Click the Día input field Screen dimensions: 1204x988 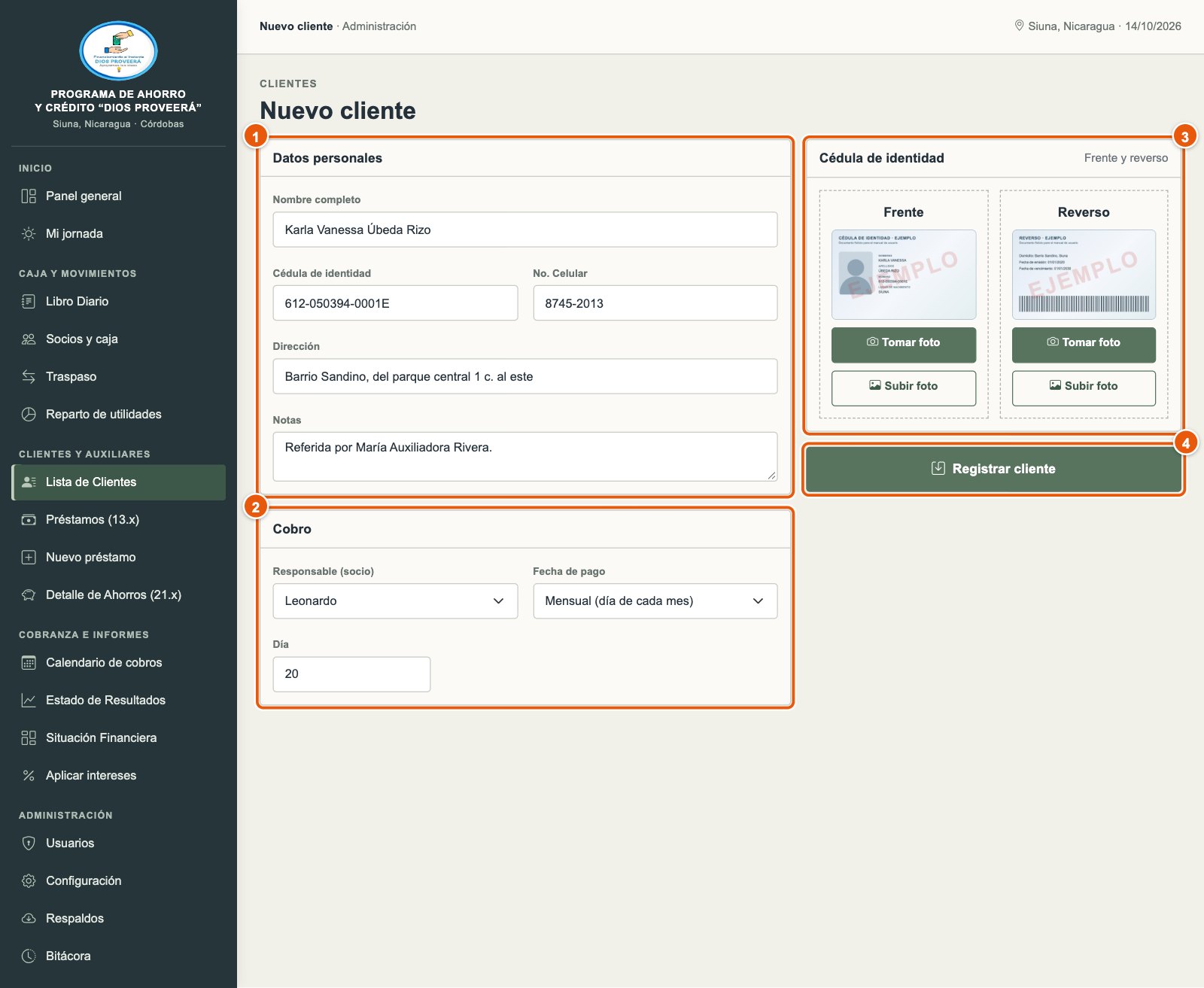pos(351,674)
